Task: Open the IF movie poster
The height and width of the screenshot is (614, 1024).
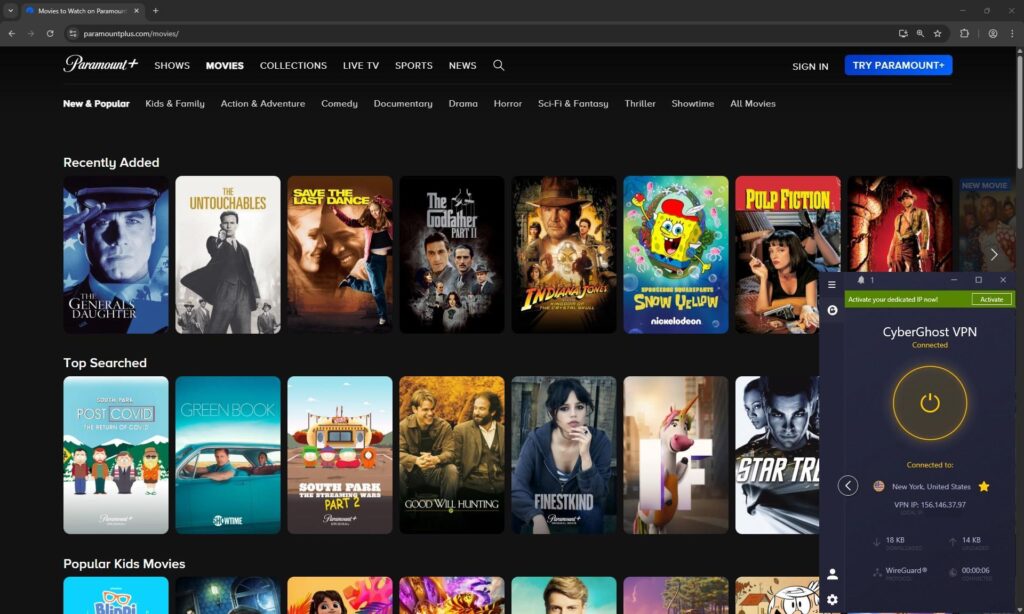Action: click(676, 455)
